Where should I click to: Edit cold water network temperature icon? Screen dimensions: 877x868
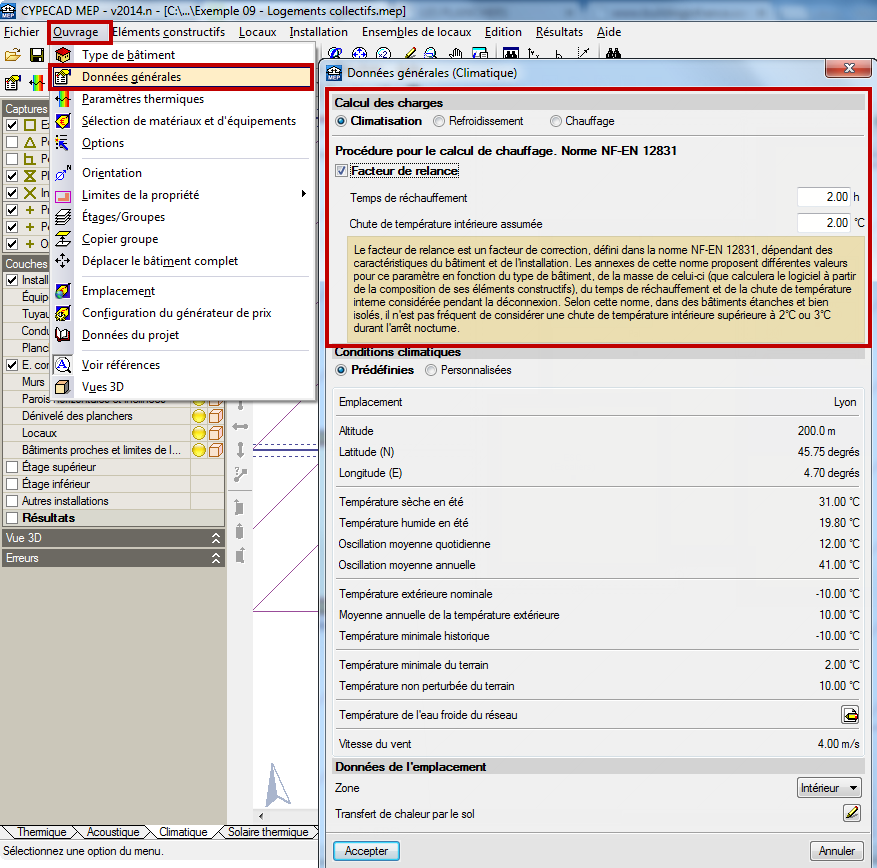(850, 714)
